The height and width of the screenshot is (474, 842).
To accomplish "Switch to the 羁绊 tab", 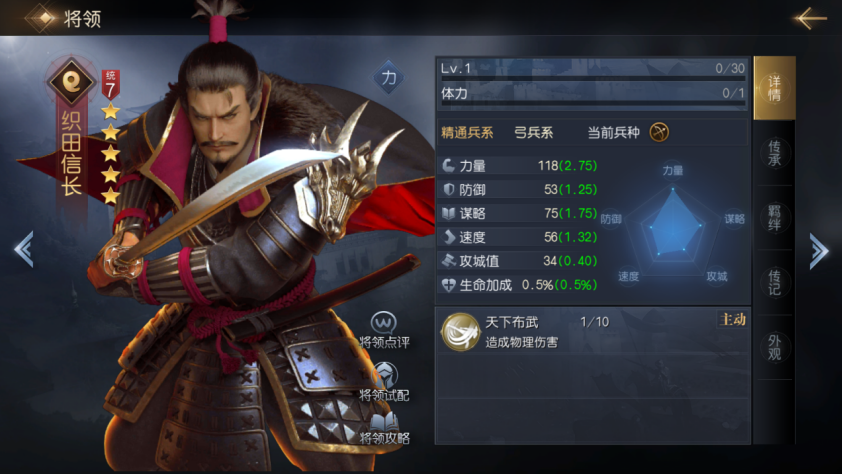I will coord(774,217).
